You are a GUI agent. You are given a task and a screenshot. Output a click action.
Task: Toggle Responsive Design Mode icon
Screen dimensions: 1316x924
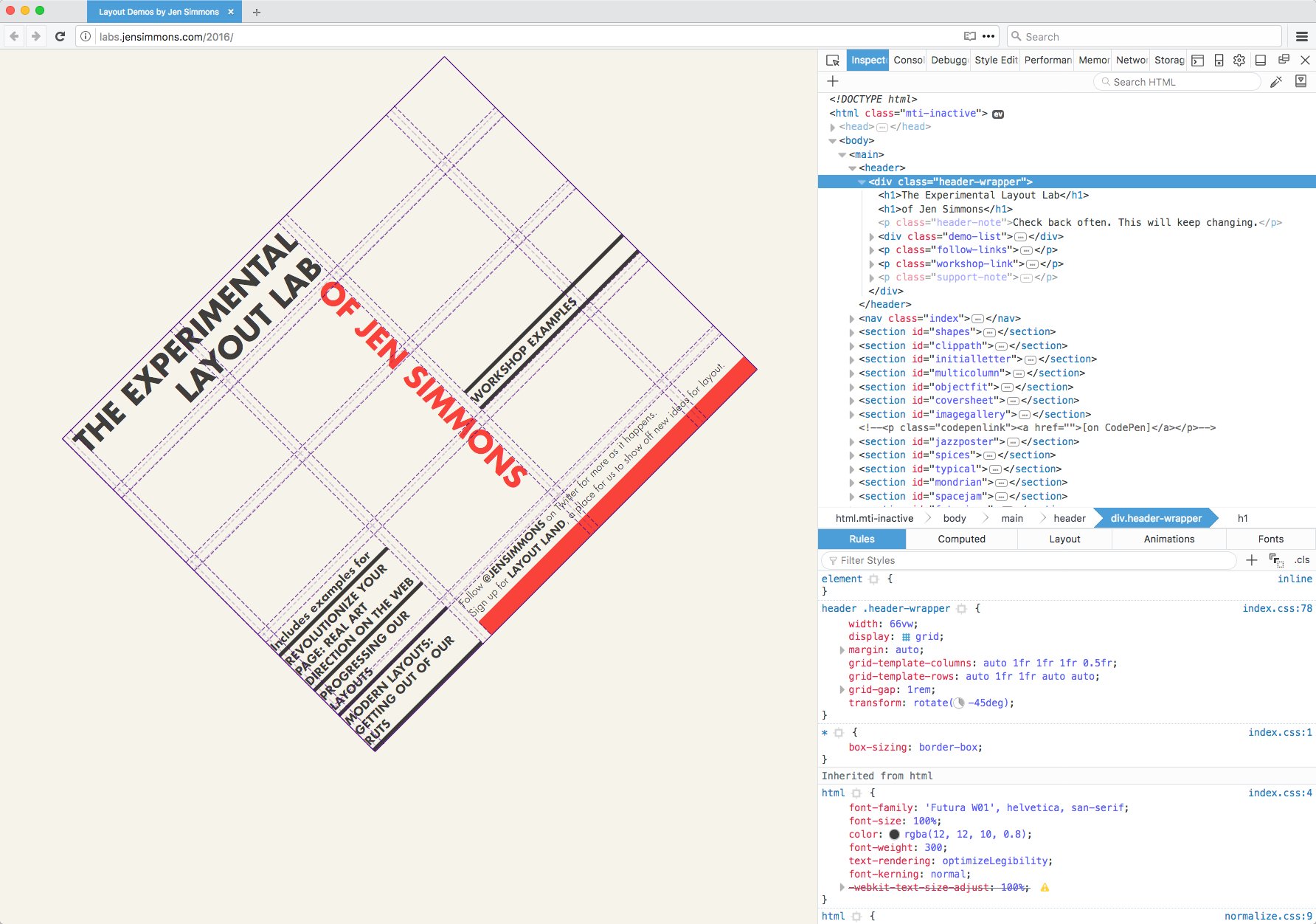coord(1219,61)
